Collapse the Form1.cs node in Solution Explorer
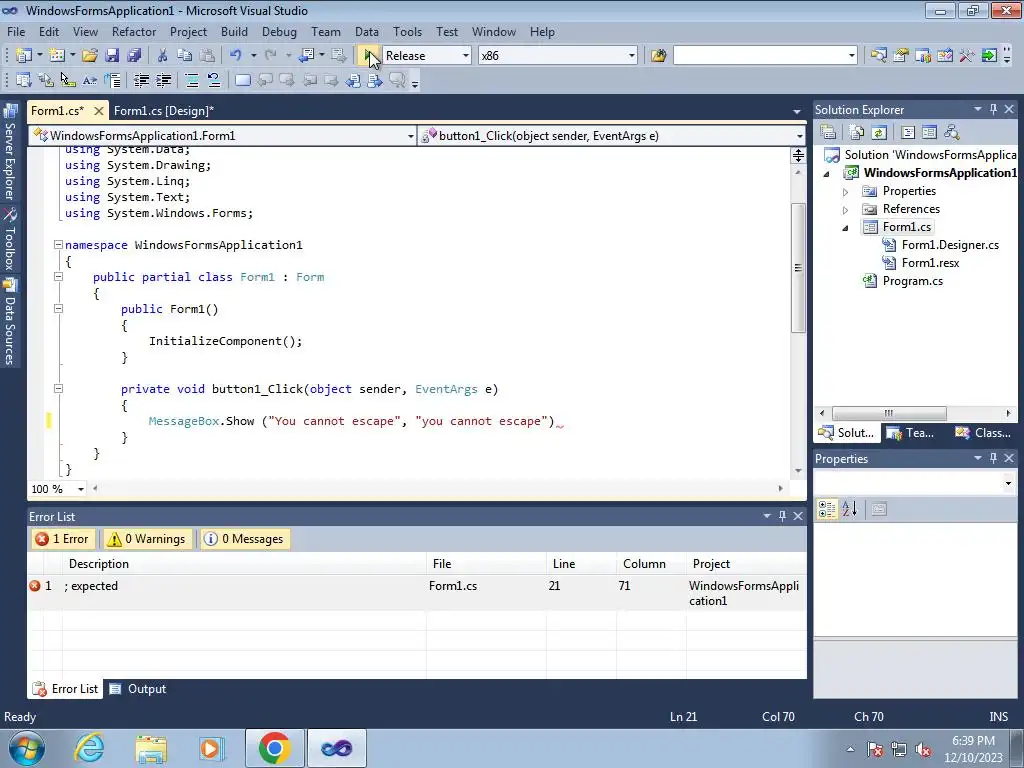Image resolution: width=1024 pixels, height=768 pixels. click(845, 228)
